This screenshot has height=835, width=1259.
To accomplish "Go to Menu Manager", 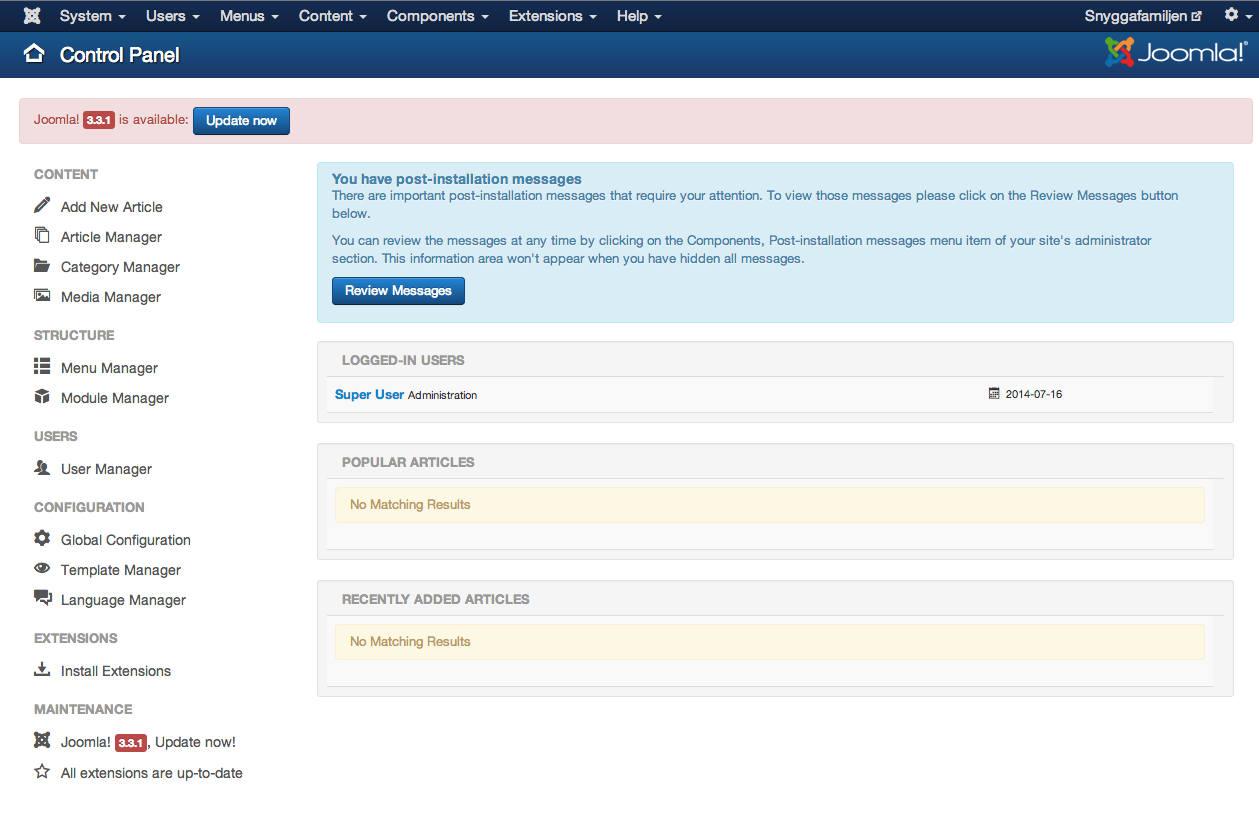I will pyautogui.click(x=109, y=368).
